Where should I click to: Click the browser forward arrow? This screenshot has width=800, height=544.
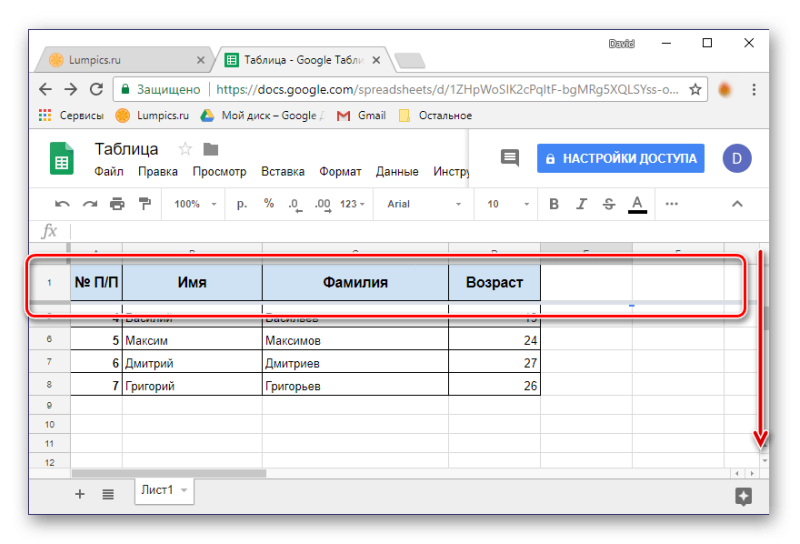coord(71,90)
